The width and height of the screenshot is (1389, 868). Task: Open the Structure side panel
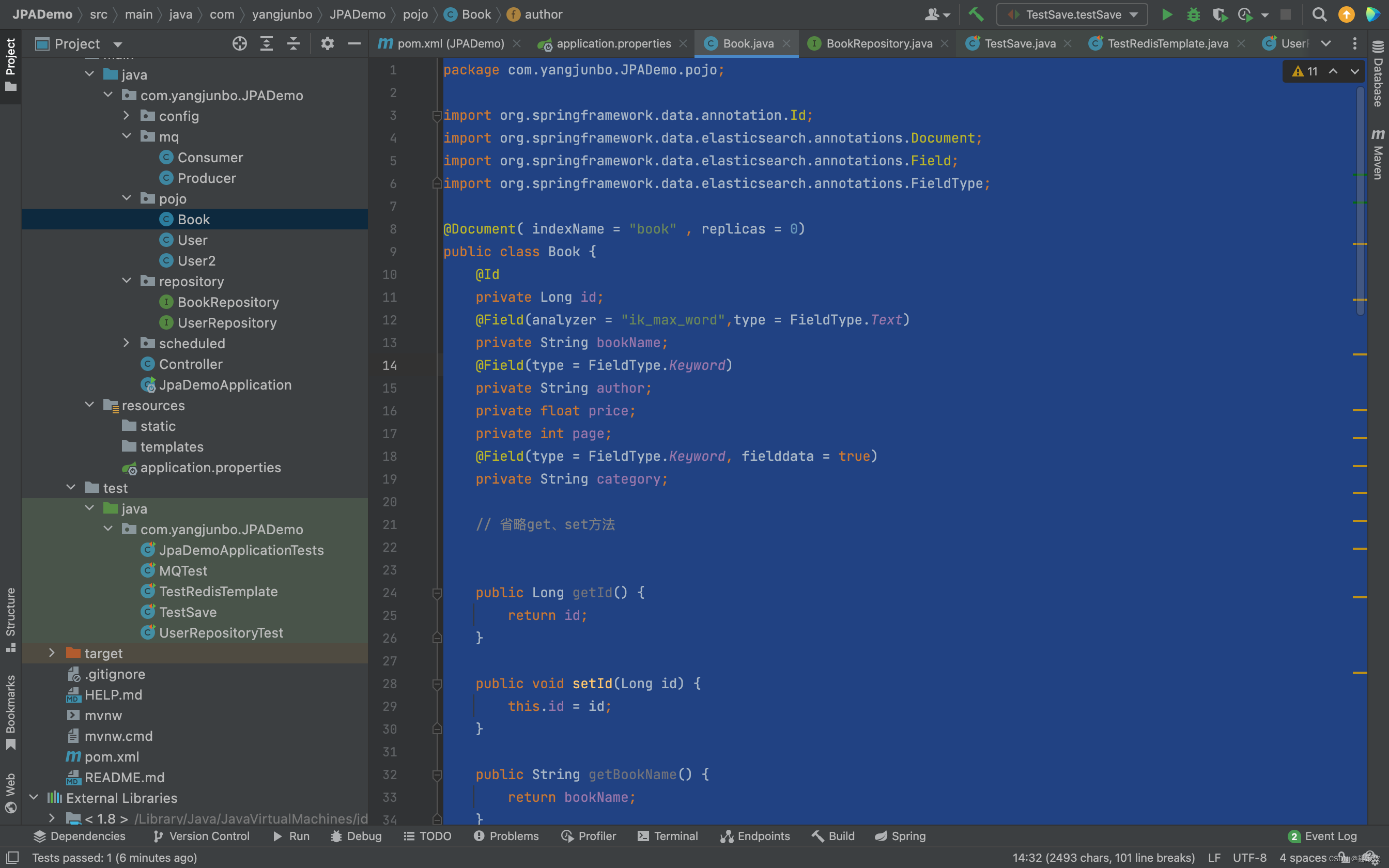coord(10,620)
